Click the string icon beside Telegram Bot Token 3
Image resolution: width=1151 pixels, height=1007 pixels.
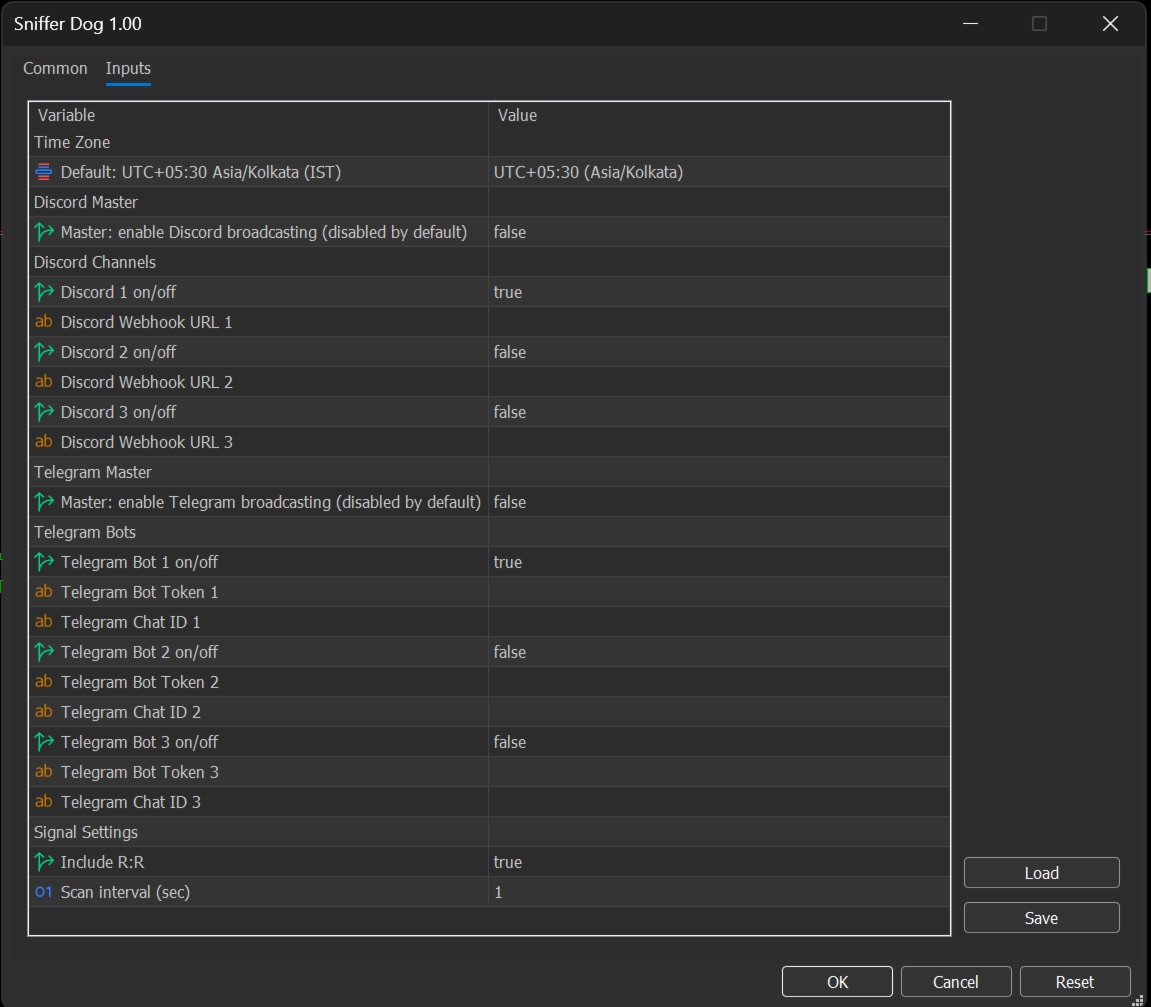click(44, 772)
